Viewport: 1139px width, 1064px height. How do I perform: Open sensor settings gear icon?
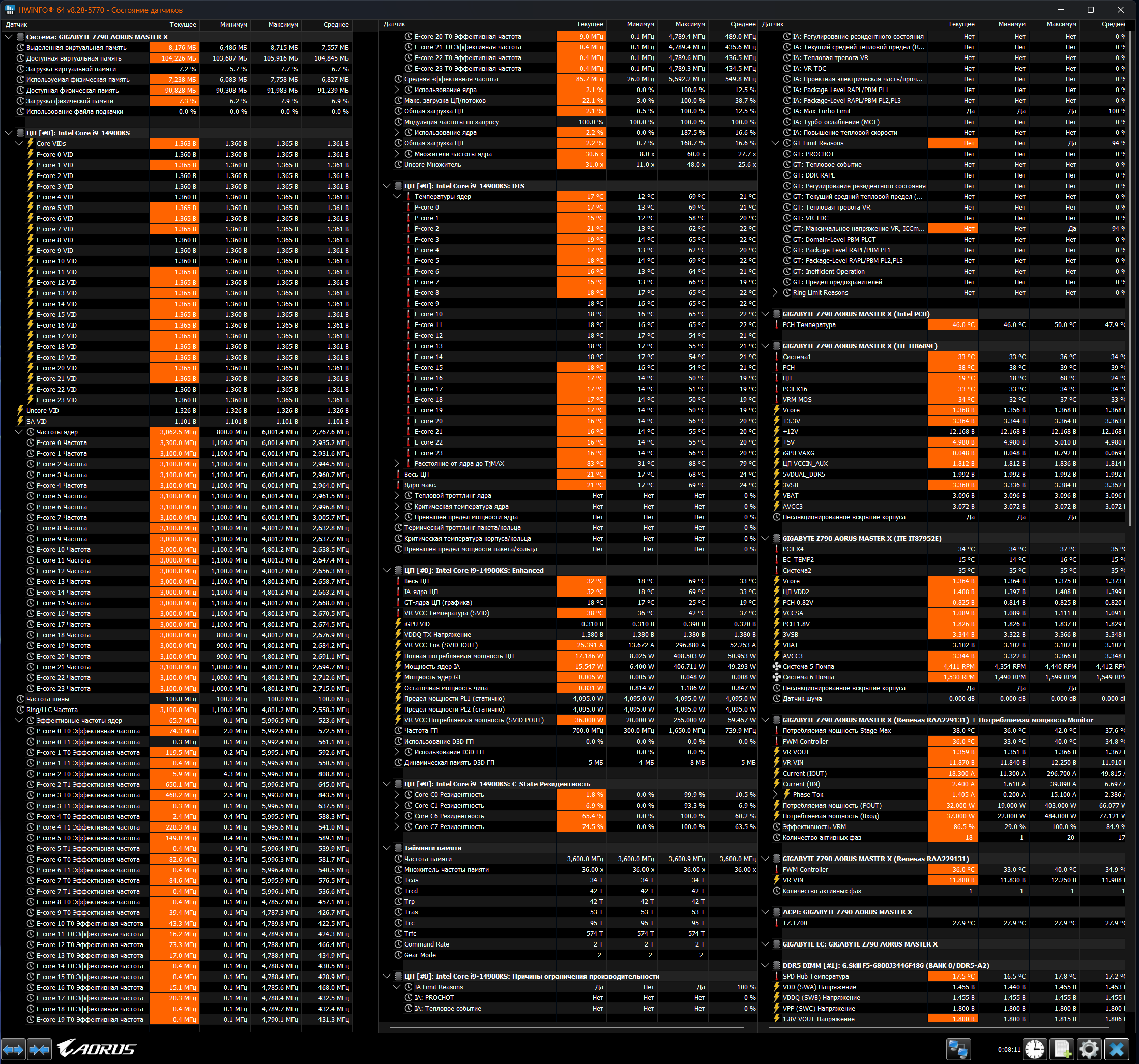(1089, 1050)
